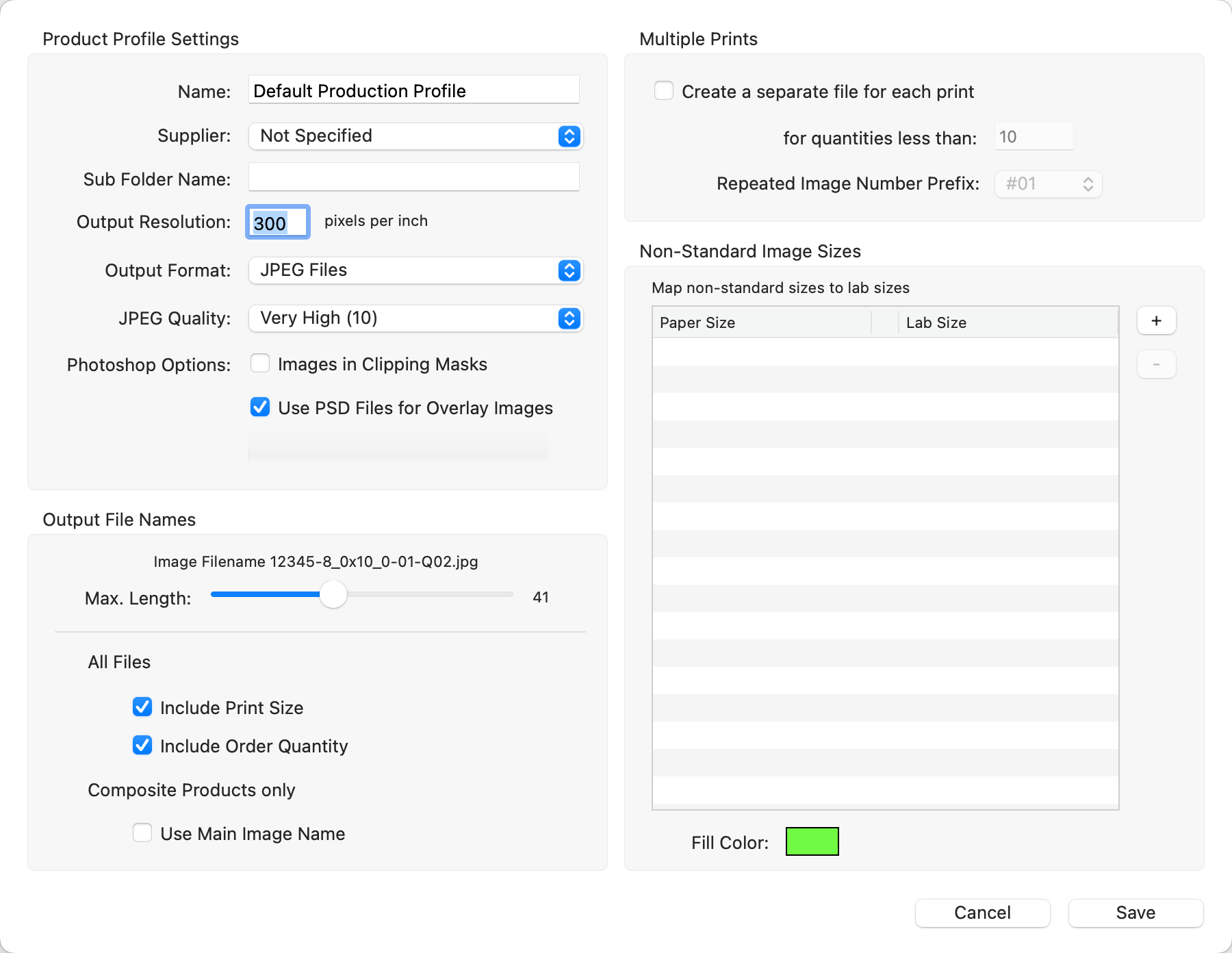The height and width of the screenshot is (953, 1232).
Task: Open the green Fill Color swatch
Action: (x=812, y=841)
